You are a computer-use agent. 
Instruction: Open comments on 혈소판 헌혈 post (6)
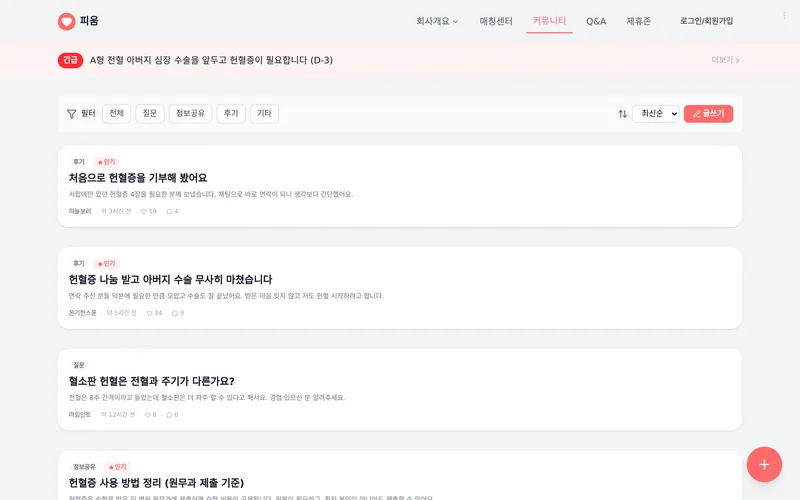(172, 415)
